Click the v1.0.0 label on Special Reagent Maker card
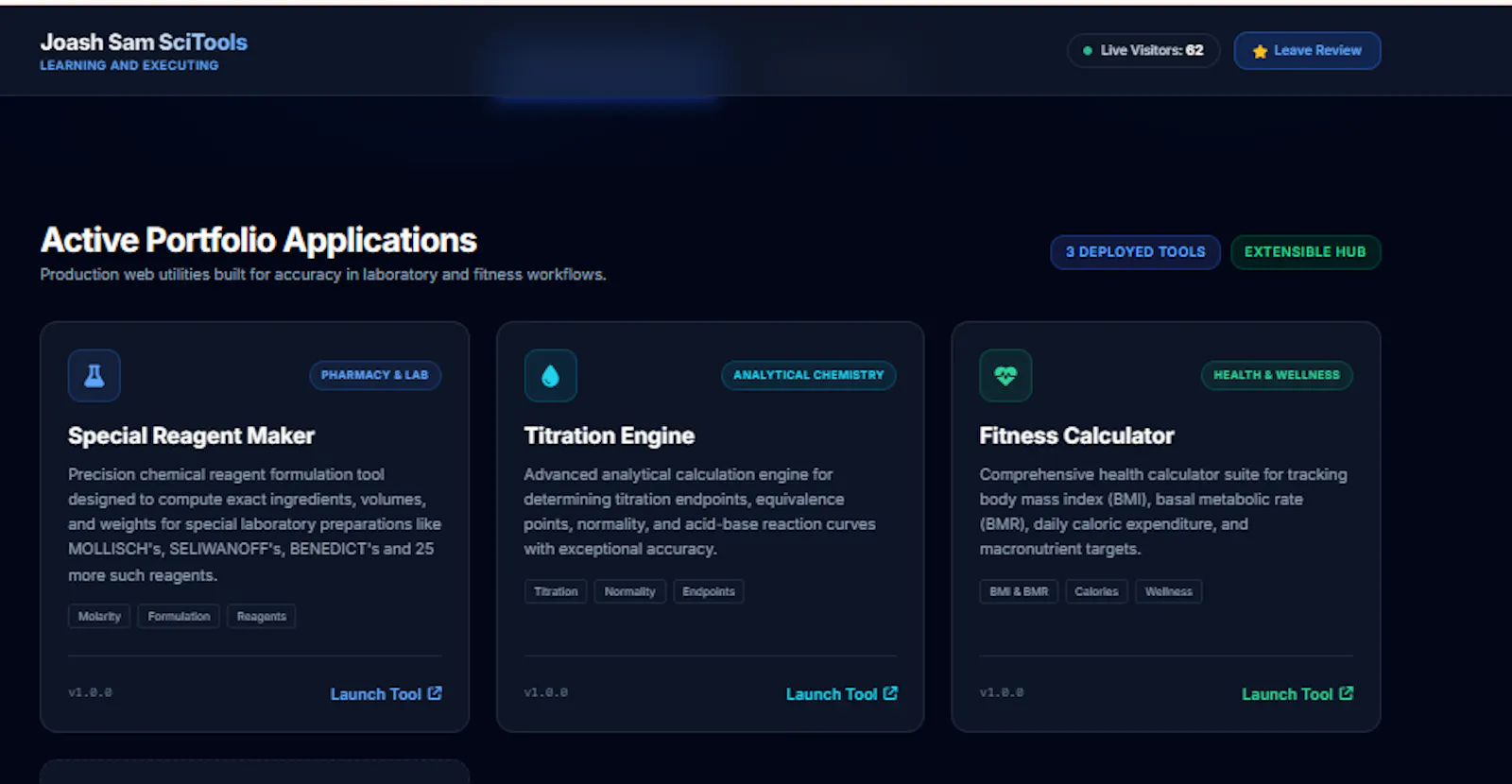This screenshot has height=784, width=1512. click(90, 692)
